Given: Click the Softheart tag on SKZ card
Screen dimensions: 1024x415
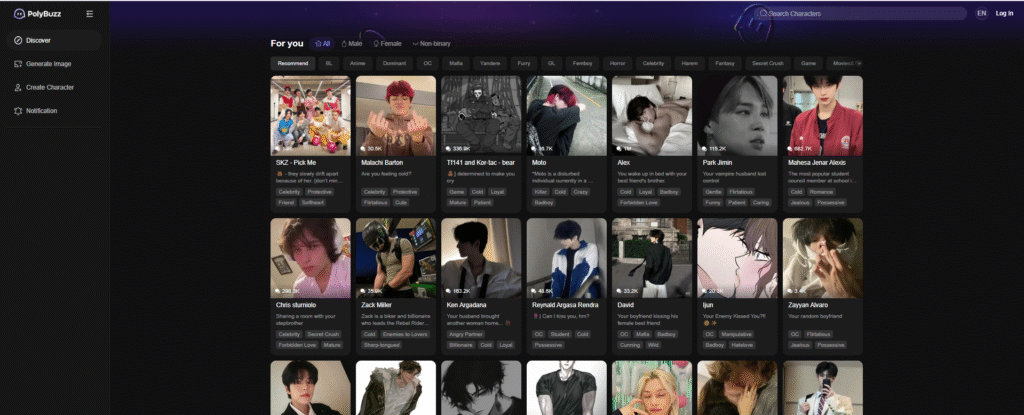Looking at the screenshot, I should (313, 203).
